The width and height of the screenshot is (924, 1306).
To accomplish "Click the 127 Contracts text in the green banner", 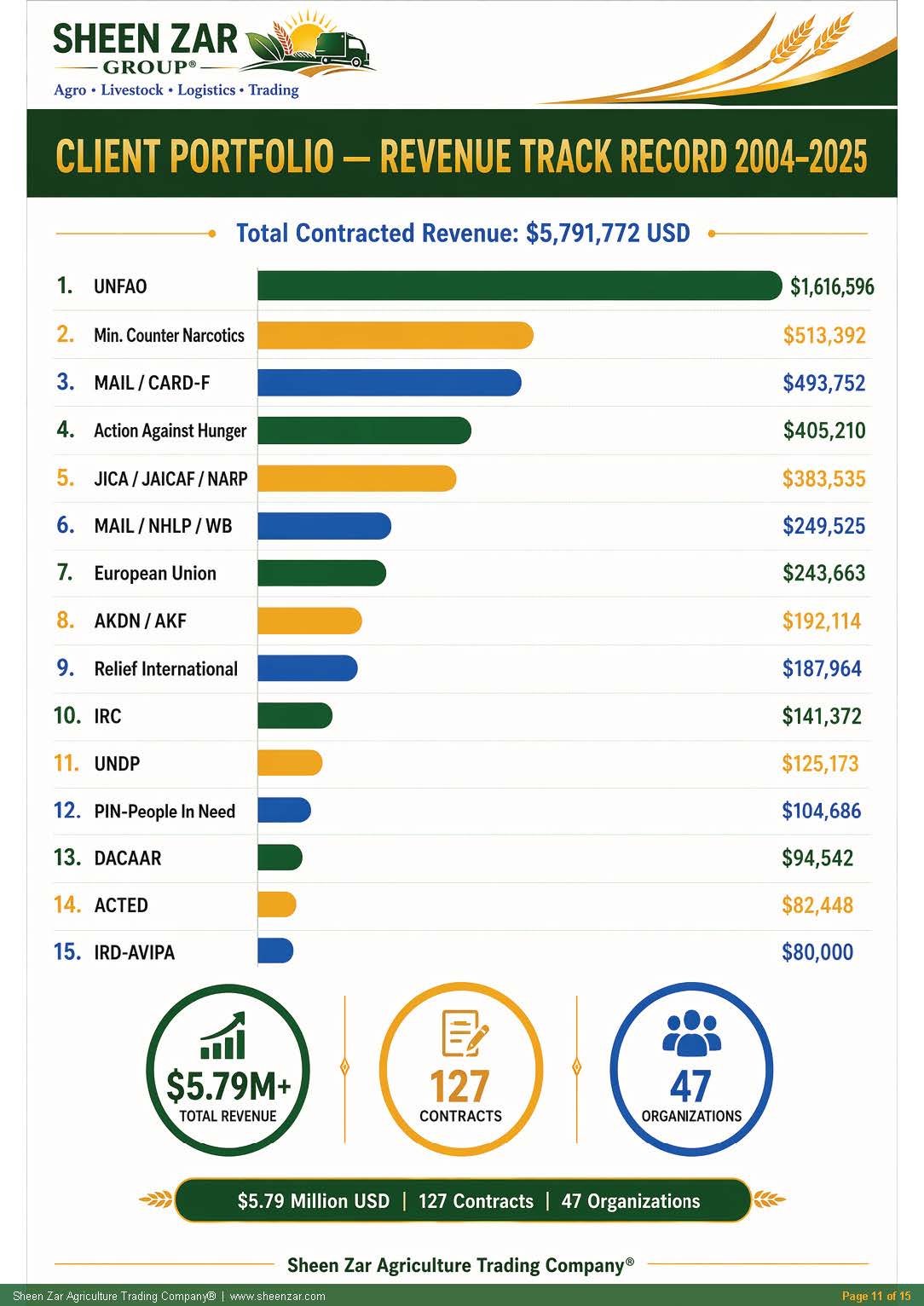I will (x=476, y=1201).
